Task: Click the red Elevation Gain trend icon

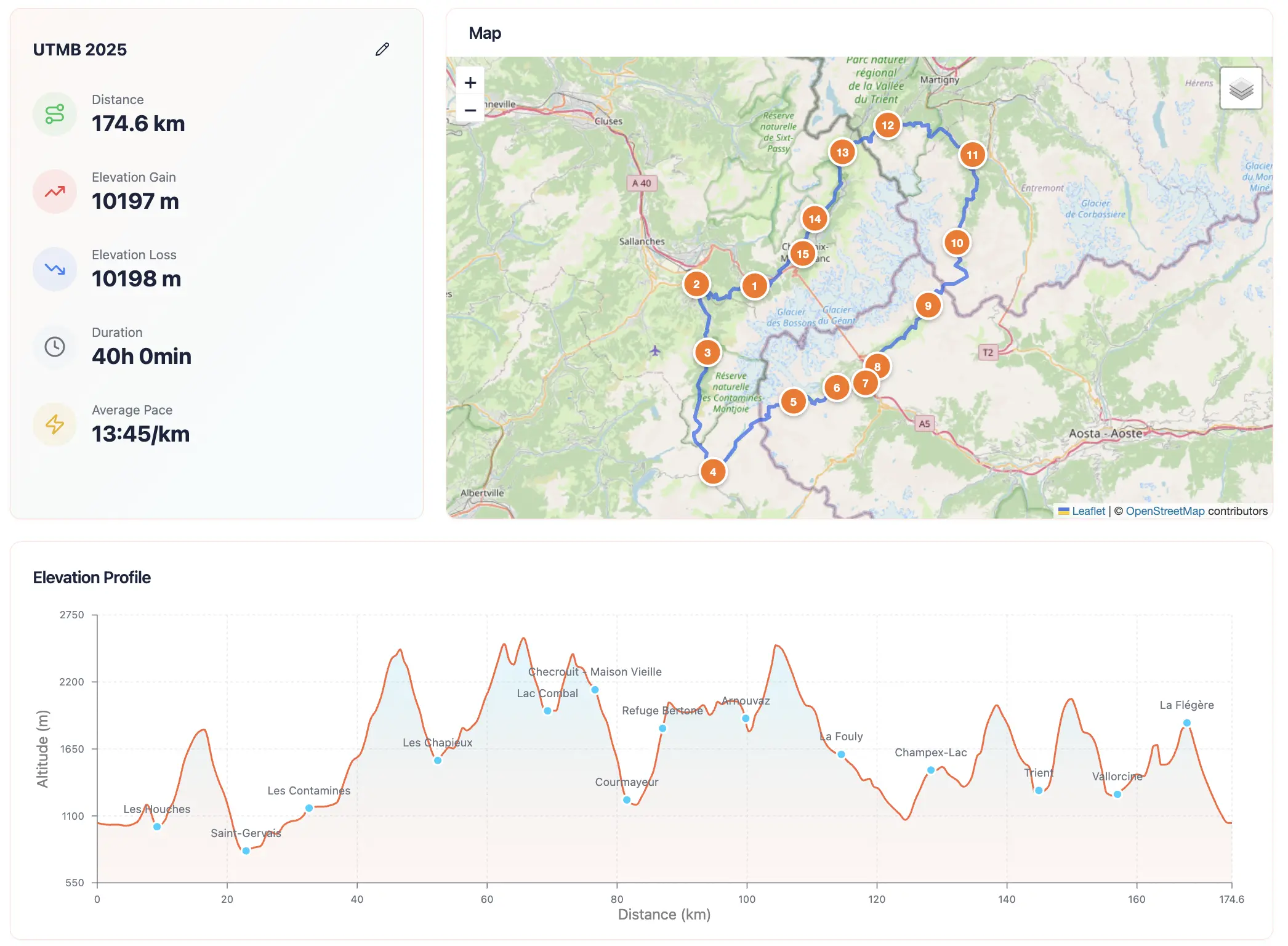Action: pos(55,192)
